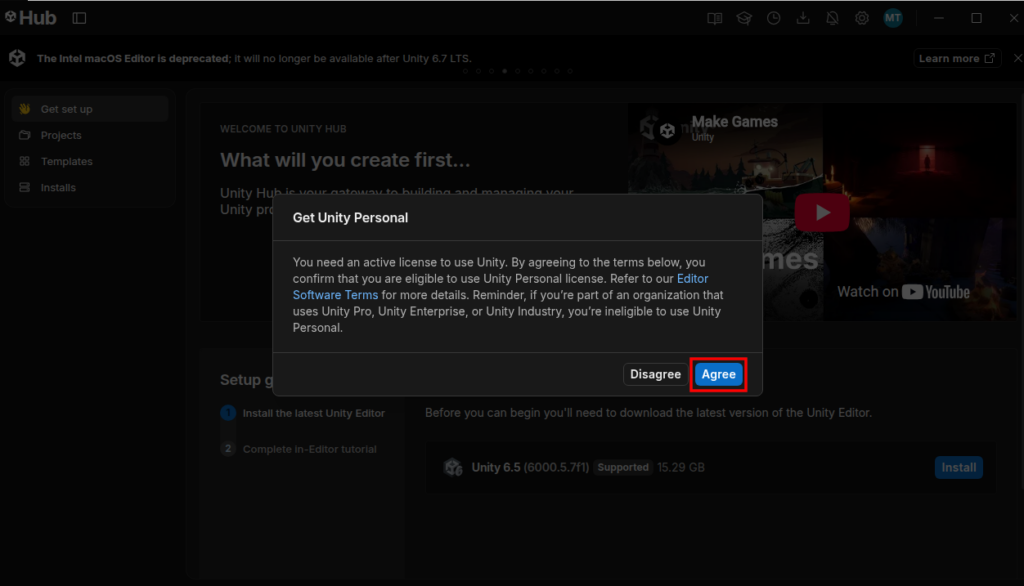Open the settings gear icon
The height and width of the screenshot is (586, 1024).
click(x=861, y=18)
